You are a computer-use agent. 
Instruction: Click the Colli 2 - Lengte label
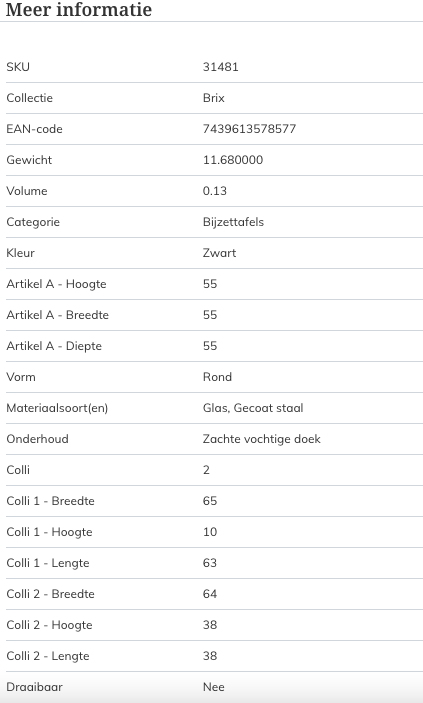[48, 656]
